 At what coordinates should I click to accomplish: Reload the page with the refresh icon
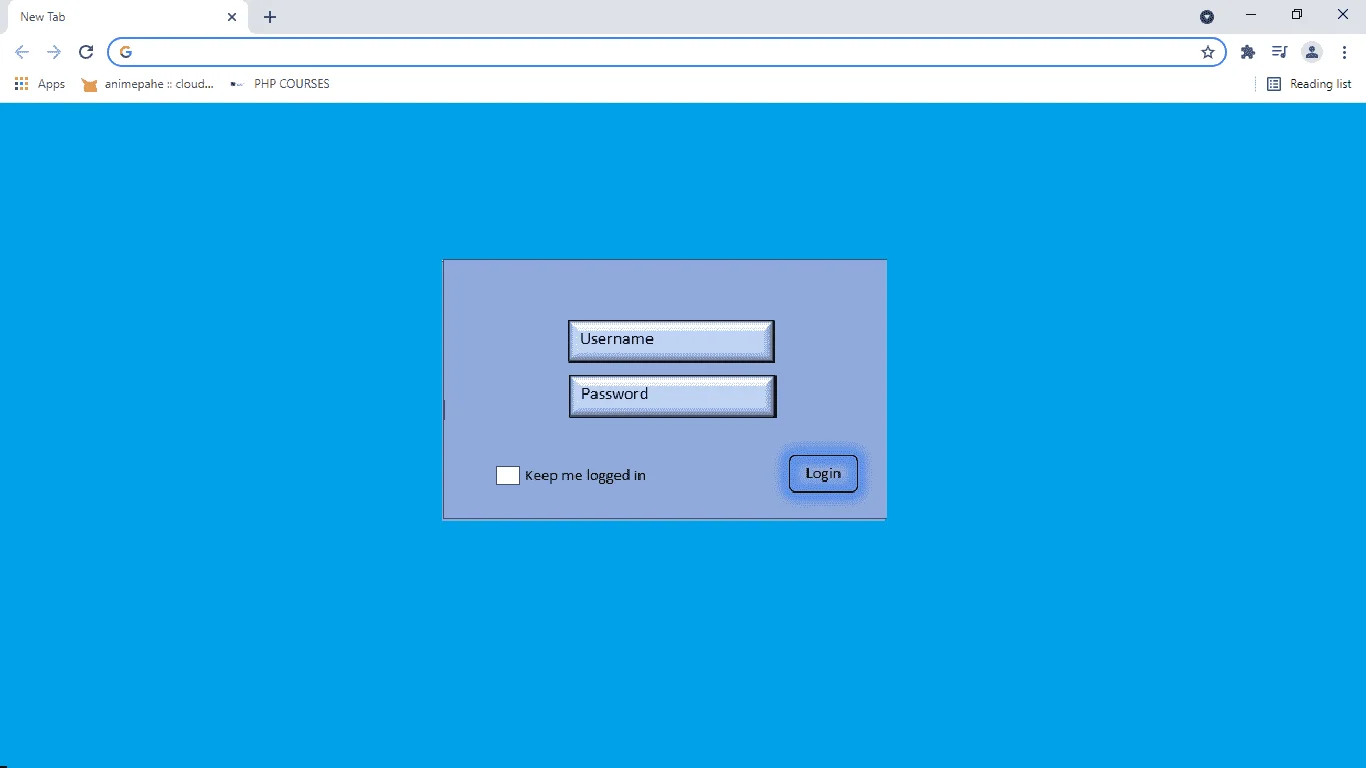[86, 52]
